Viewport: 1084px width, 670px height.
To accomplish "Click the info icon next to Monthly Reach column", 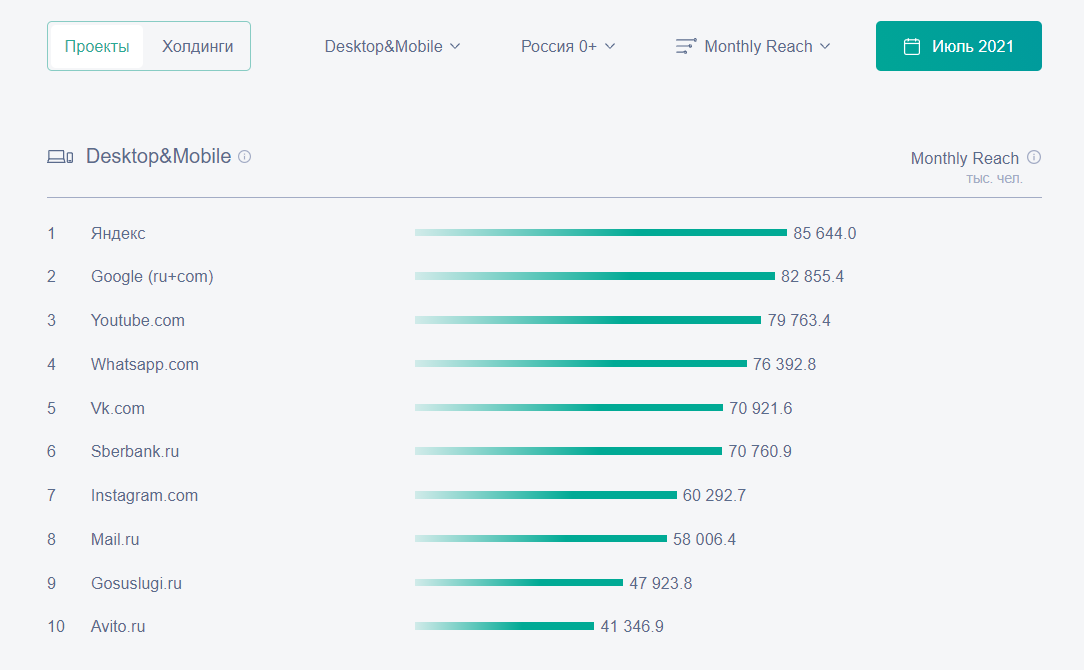I will [x=1034, y=158].
